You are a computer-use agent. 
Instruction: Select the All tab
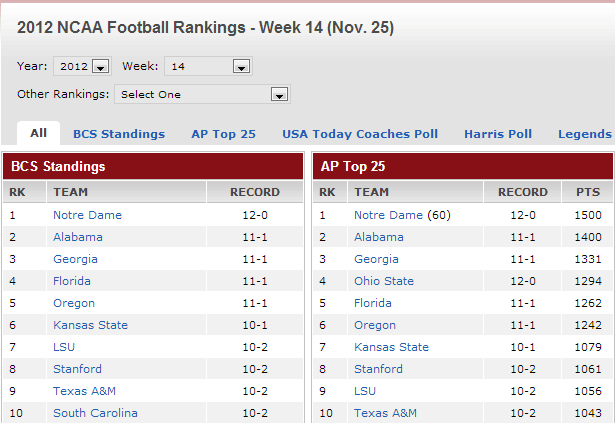pos(39,133)
